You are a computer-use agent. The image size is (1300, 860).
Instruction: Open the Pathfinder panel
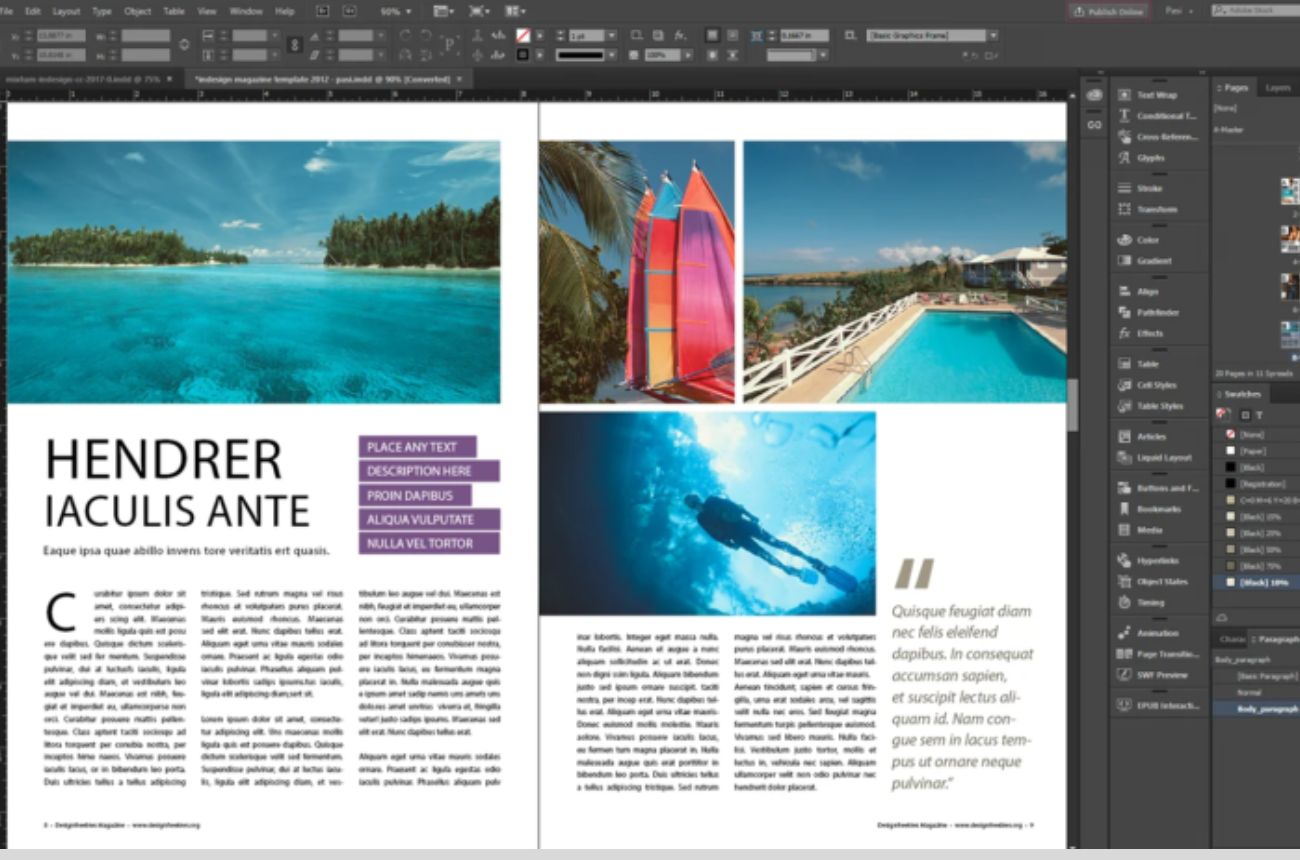point(1156,313)
